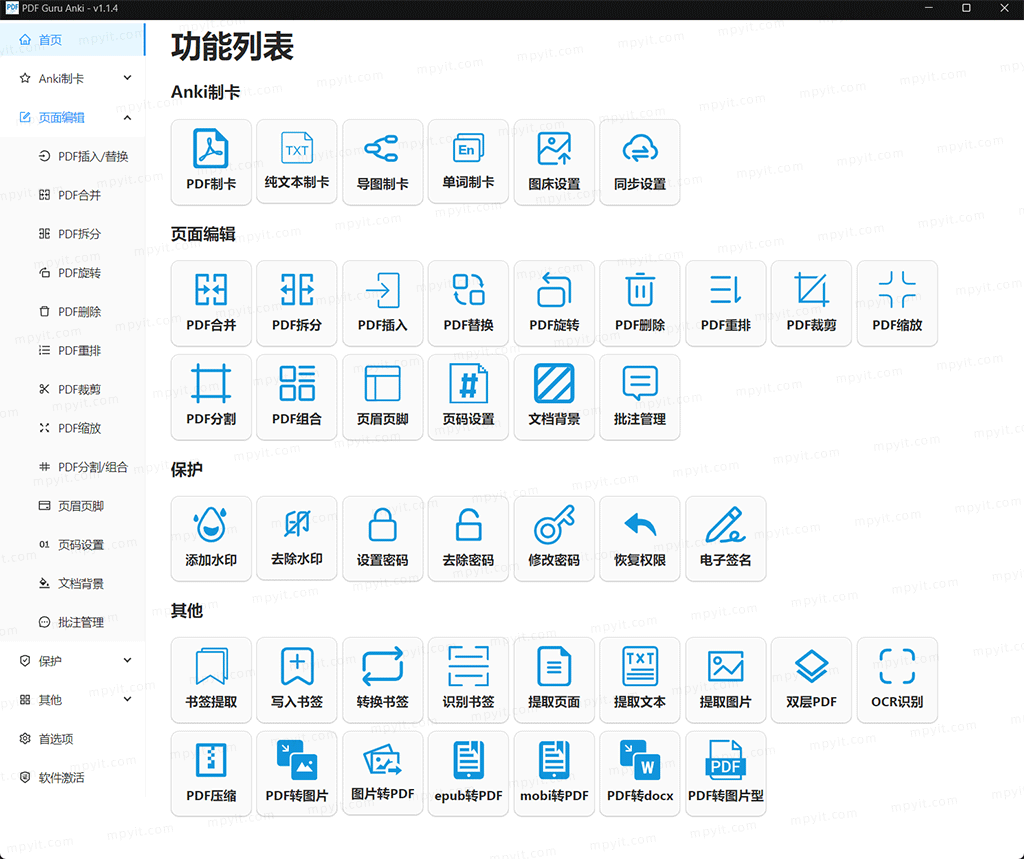Screen dimensions: 1024x859
Task: Expand the Anki制卡 sidebar group
Action: 72,78
